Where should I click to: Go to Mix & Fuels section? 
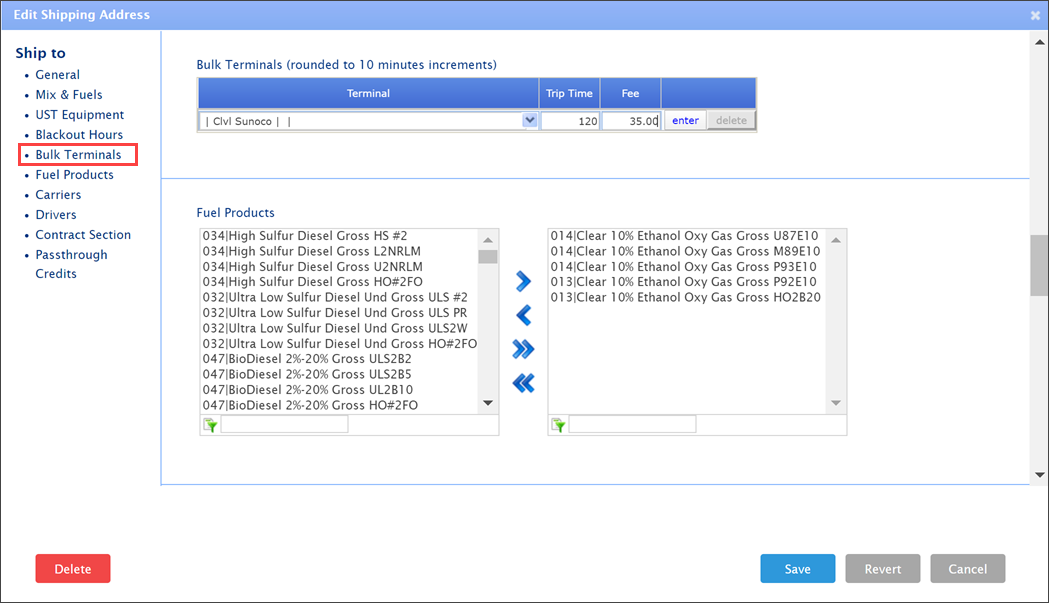pyautogui.click(x=69, y=95)
